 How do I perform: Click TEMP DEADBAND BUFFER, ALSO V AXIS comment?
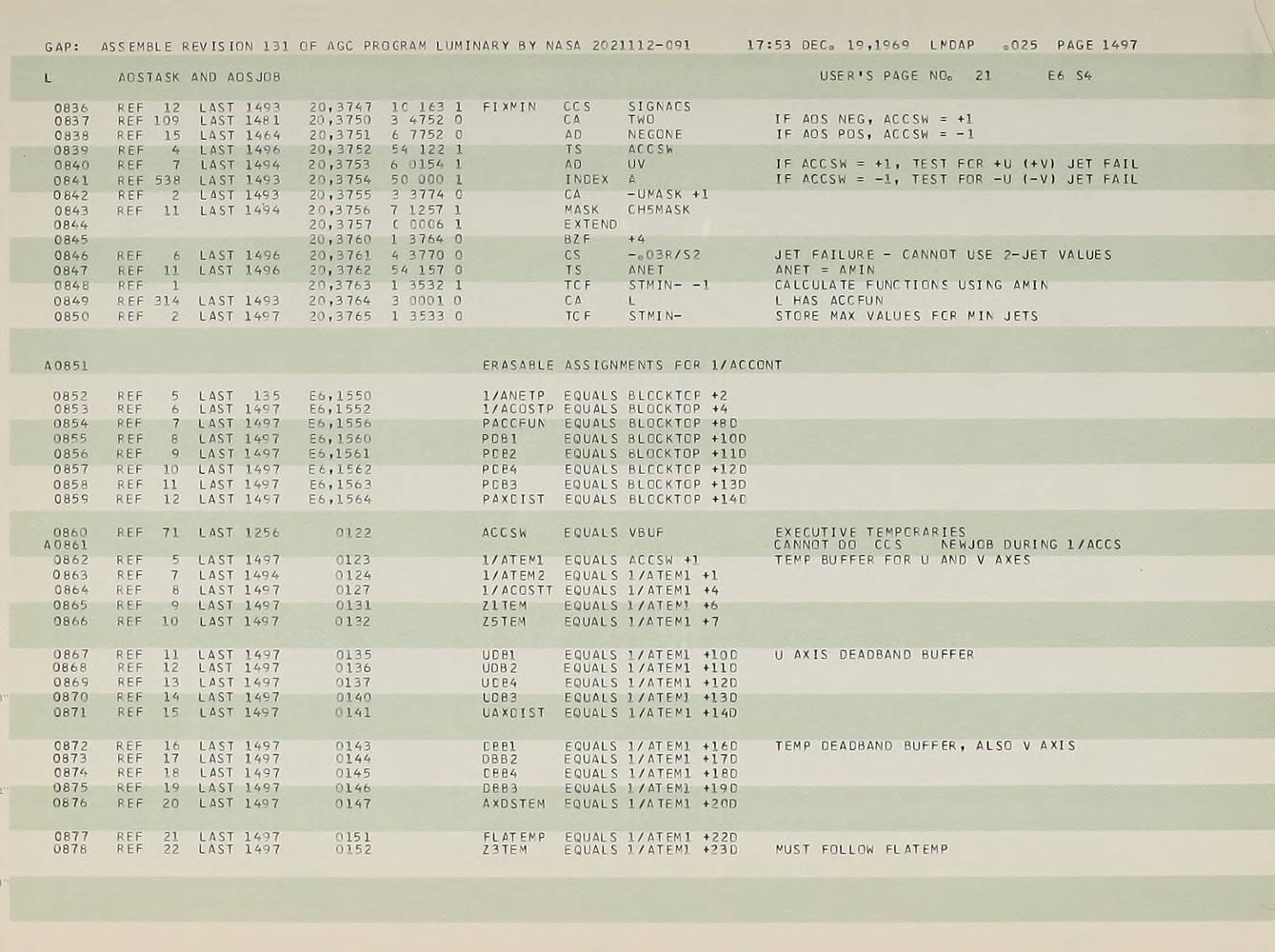[x=925, y=745]
